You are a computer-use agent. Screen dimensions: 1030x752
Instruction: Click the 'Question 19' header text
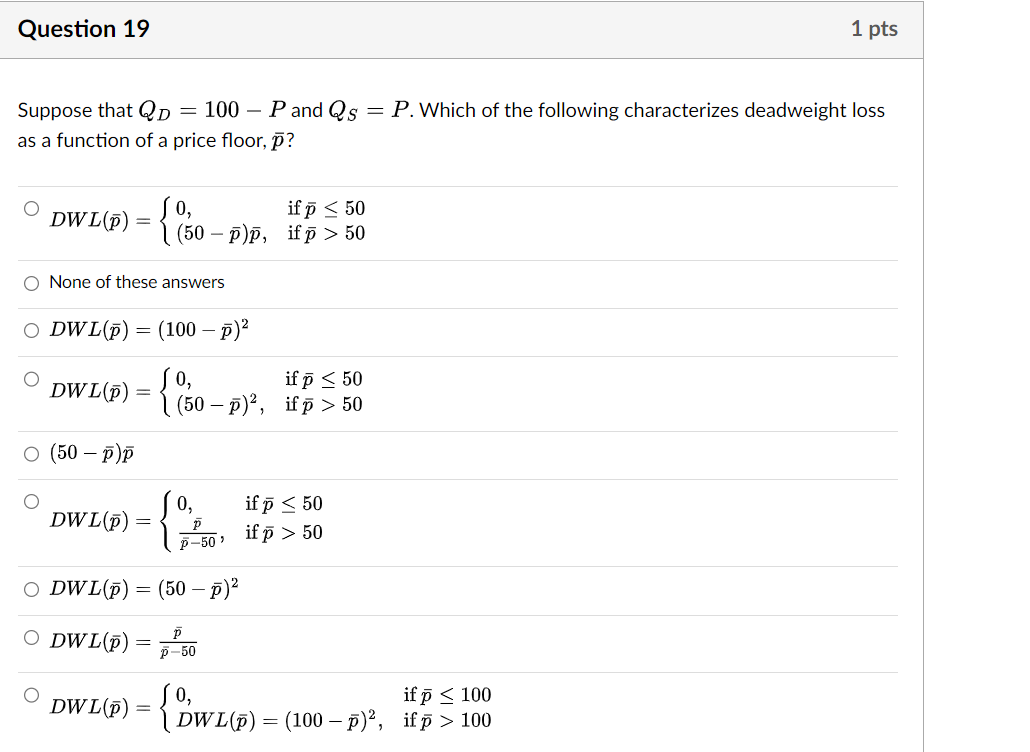tap(84, 28)
